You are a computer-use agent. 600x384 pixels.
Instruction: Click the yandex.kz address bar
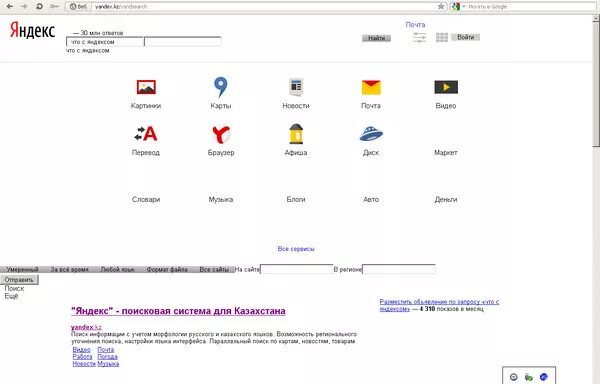point(264,7)
